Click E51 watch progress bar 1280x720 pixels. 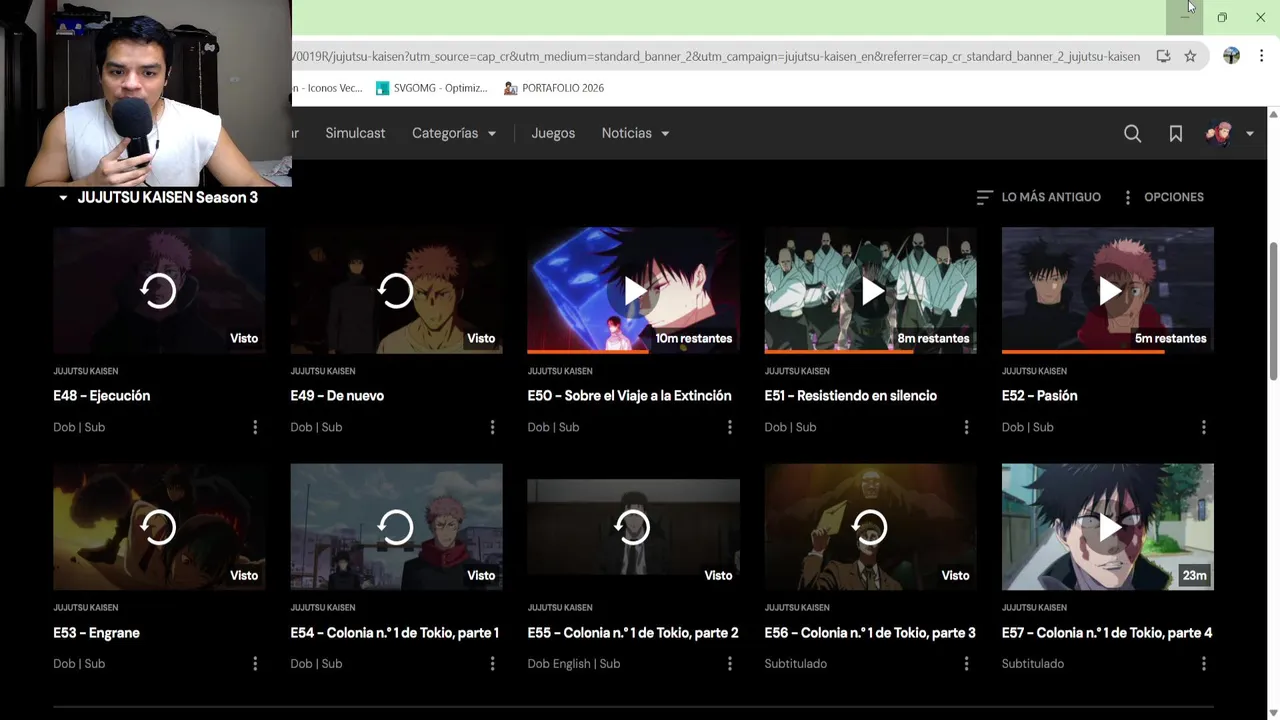point(870,351)
